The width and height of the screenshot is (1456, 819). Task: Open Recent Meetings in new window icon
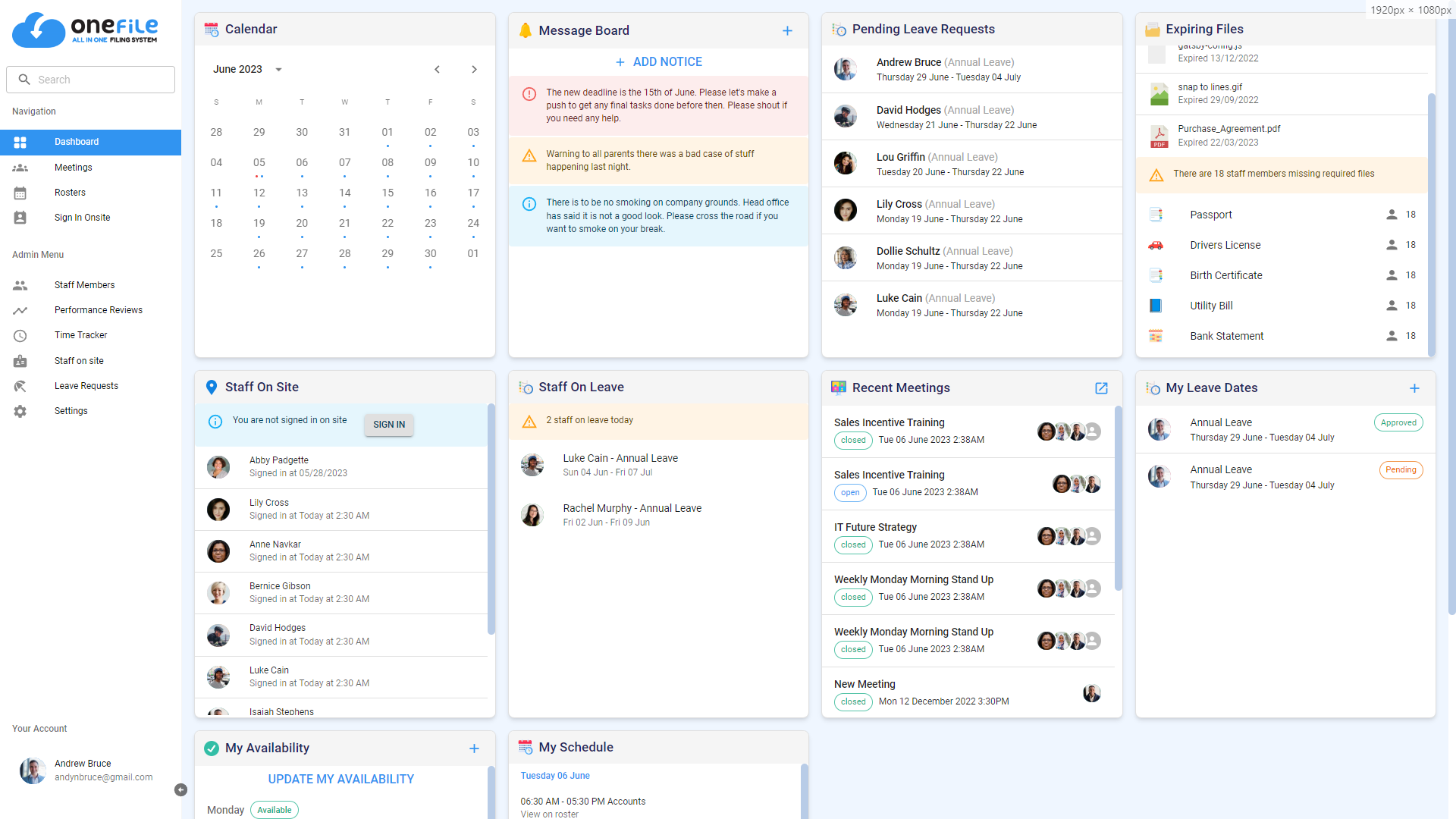click(x=1101, y=388)
